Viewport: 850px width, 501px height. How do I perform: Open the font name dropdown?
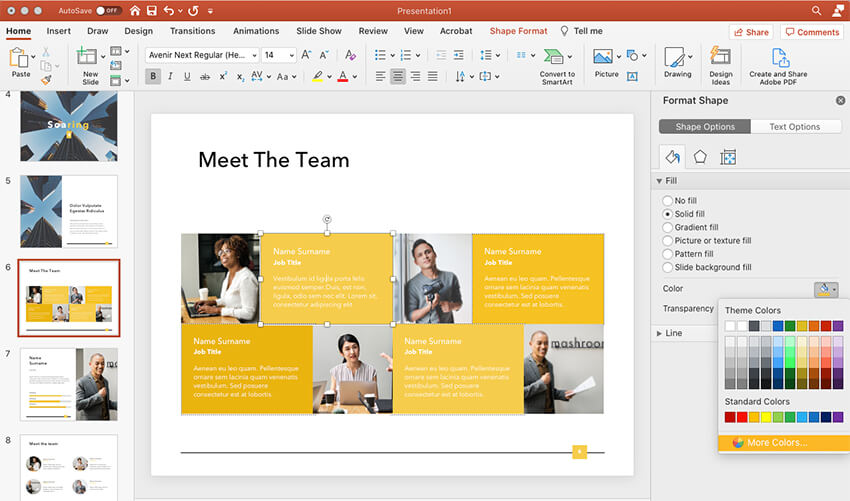tap(254, 55)
